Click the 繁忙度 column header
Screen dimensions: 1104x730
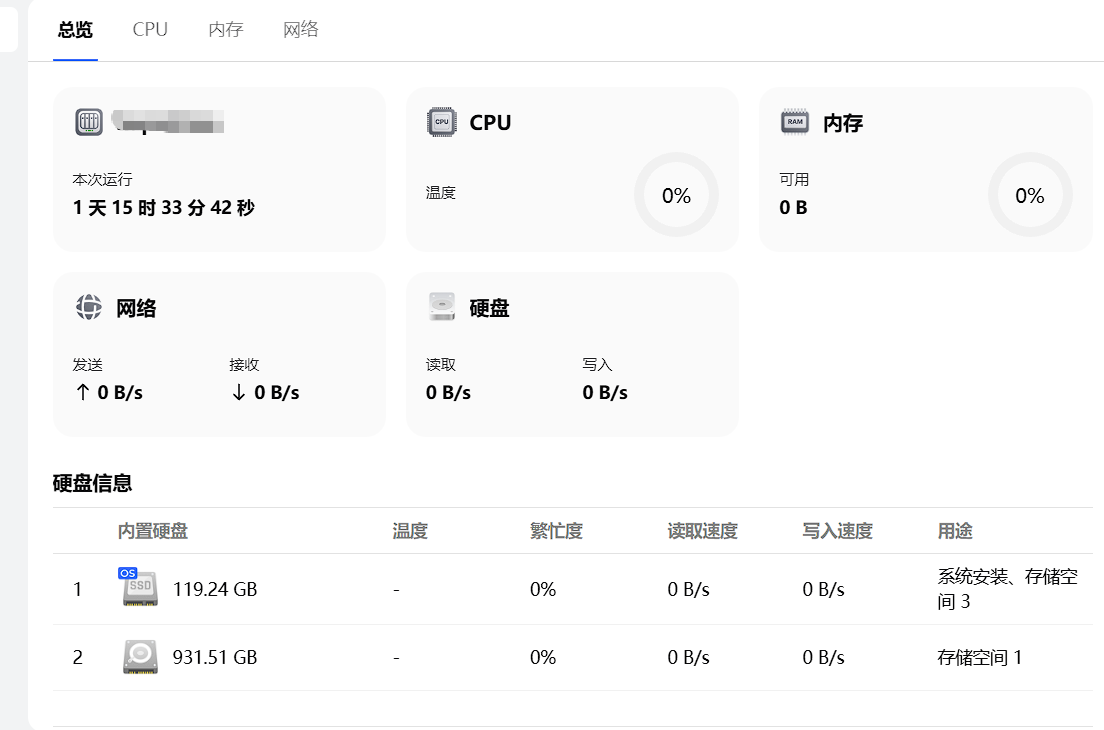pyautogui.click(x=556, y=531)
